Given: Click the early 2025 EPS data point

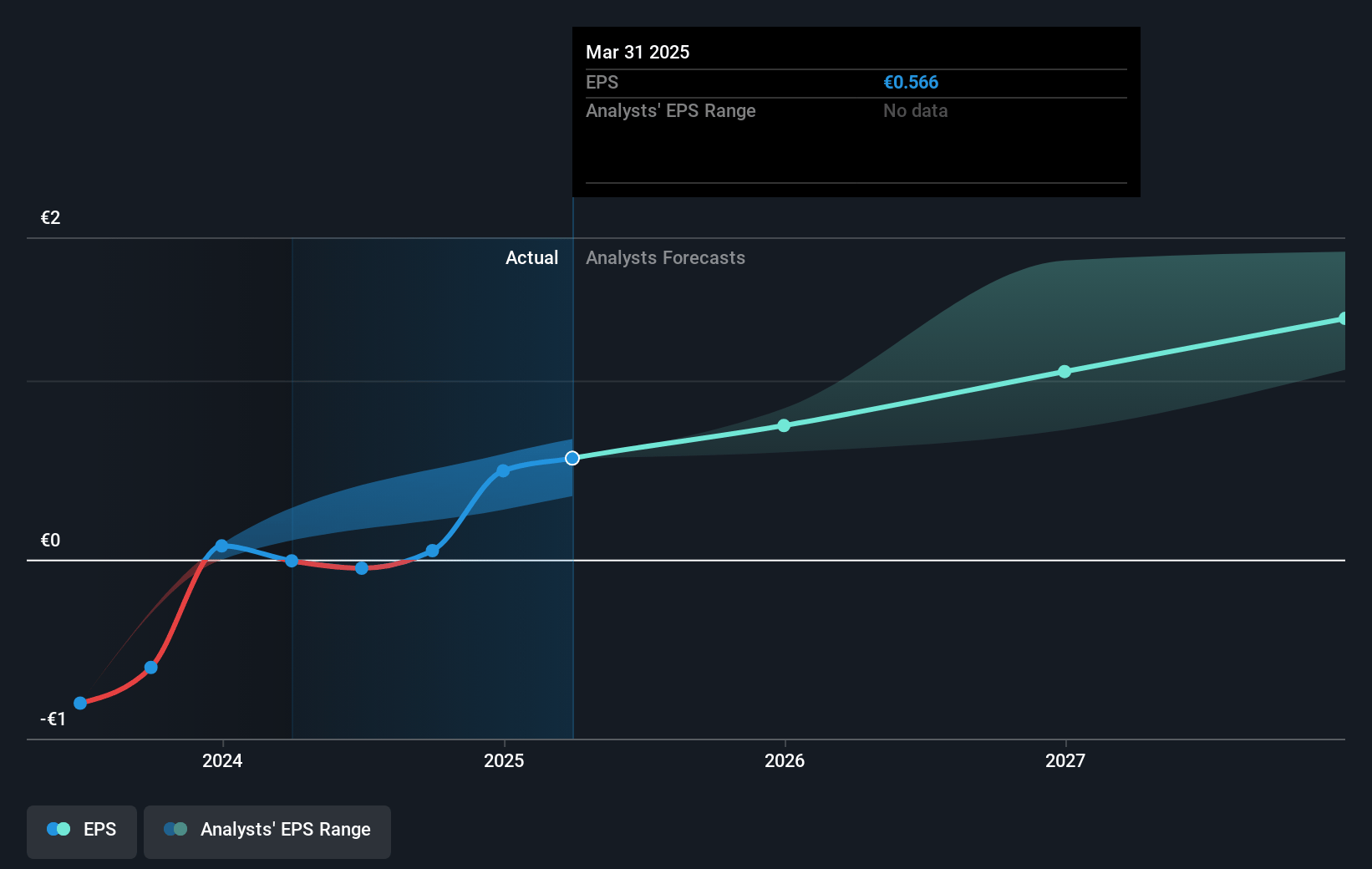Looking at the screenshot, I should (x=503, y=471).
